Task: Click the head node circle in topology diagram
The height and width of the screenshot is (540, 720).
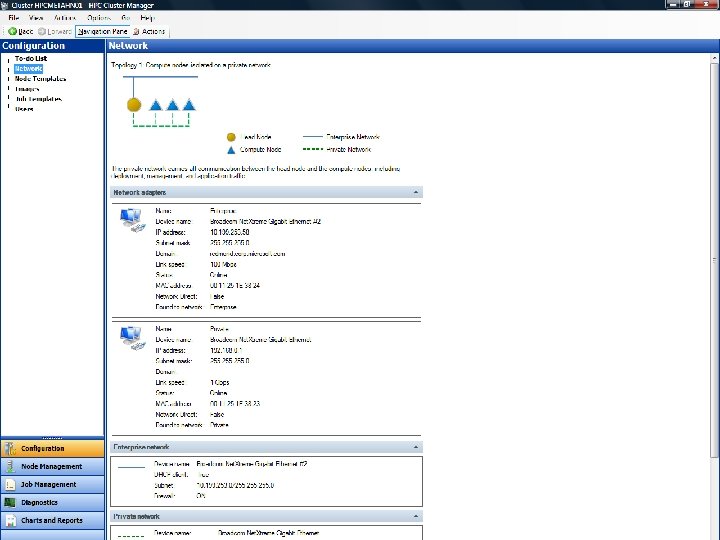Action: coord(134,105)
